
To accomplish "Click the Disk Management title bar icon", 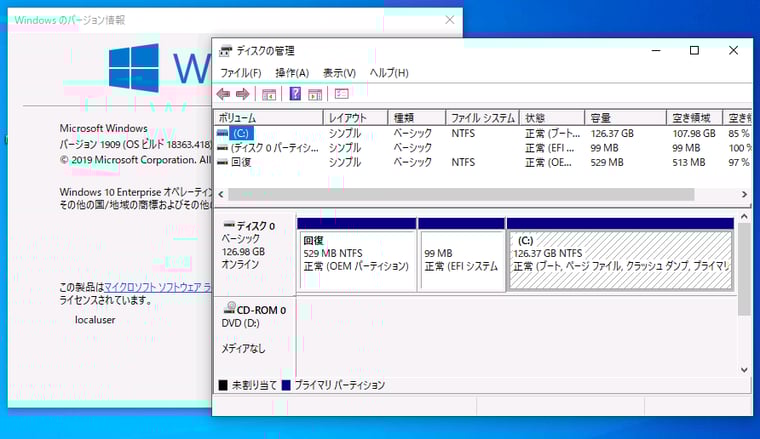I will point(225,51).
